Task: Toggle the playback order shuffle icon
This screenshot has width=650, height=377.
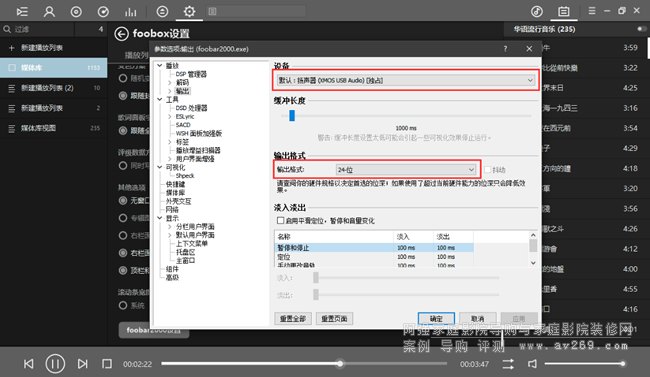Action: (508, 364)
